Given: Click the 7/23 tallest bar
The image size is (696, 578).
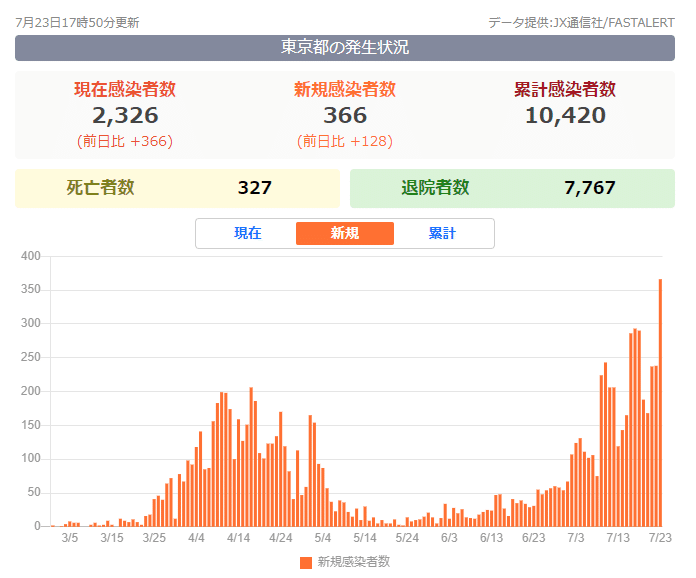Looking at the screenshot, I should point(660,403).
